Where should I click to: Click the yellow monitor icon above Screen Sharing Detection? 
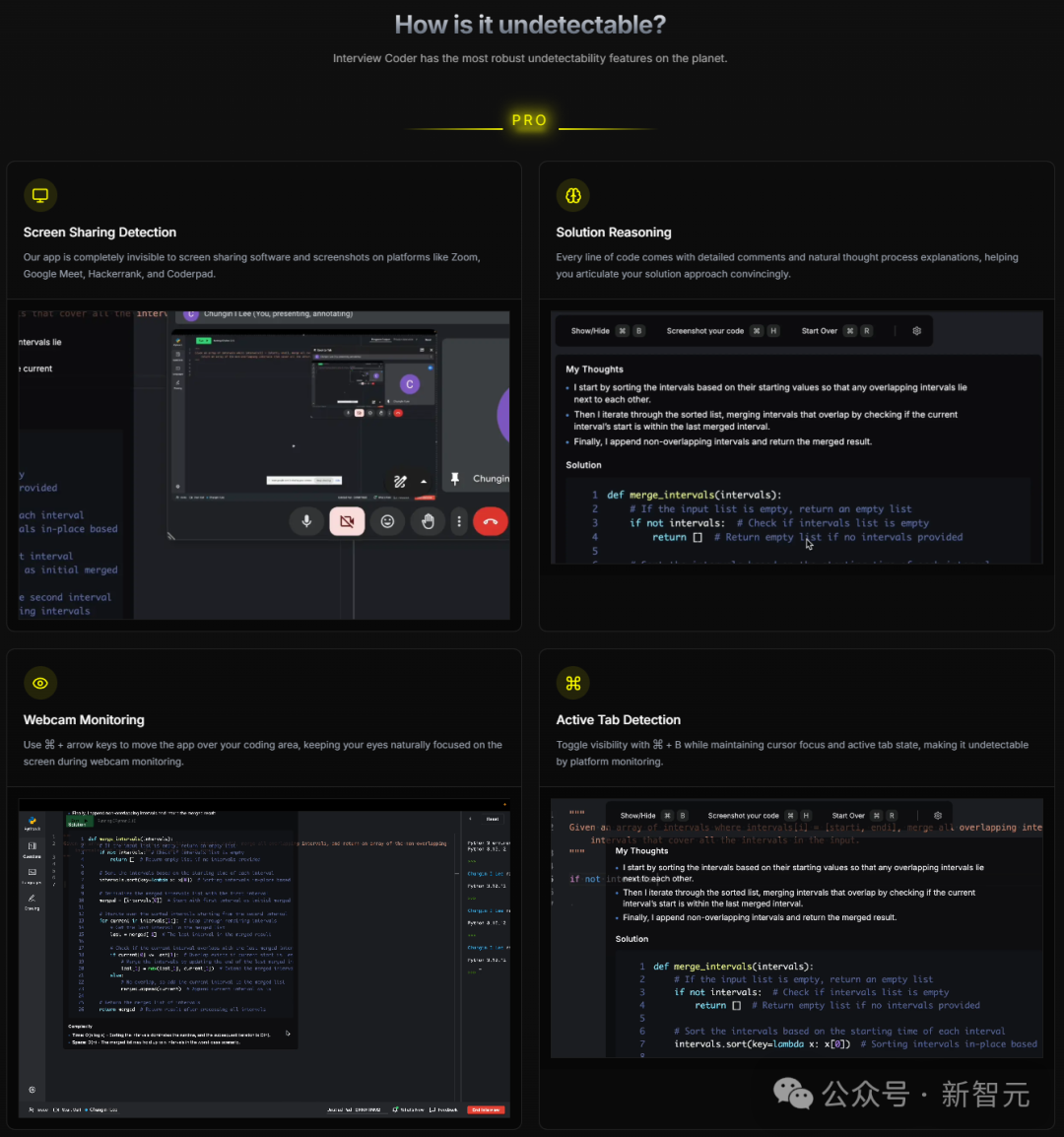click(x=39, y=195)
